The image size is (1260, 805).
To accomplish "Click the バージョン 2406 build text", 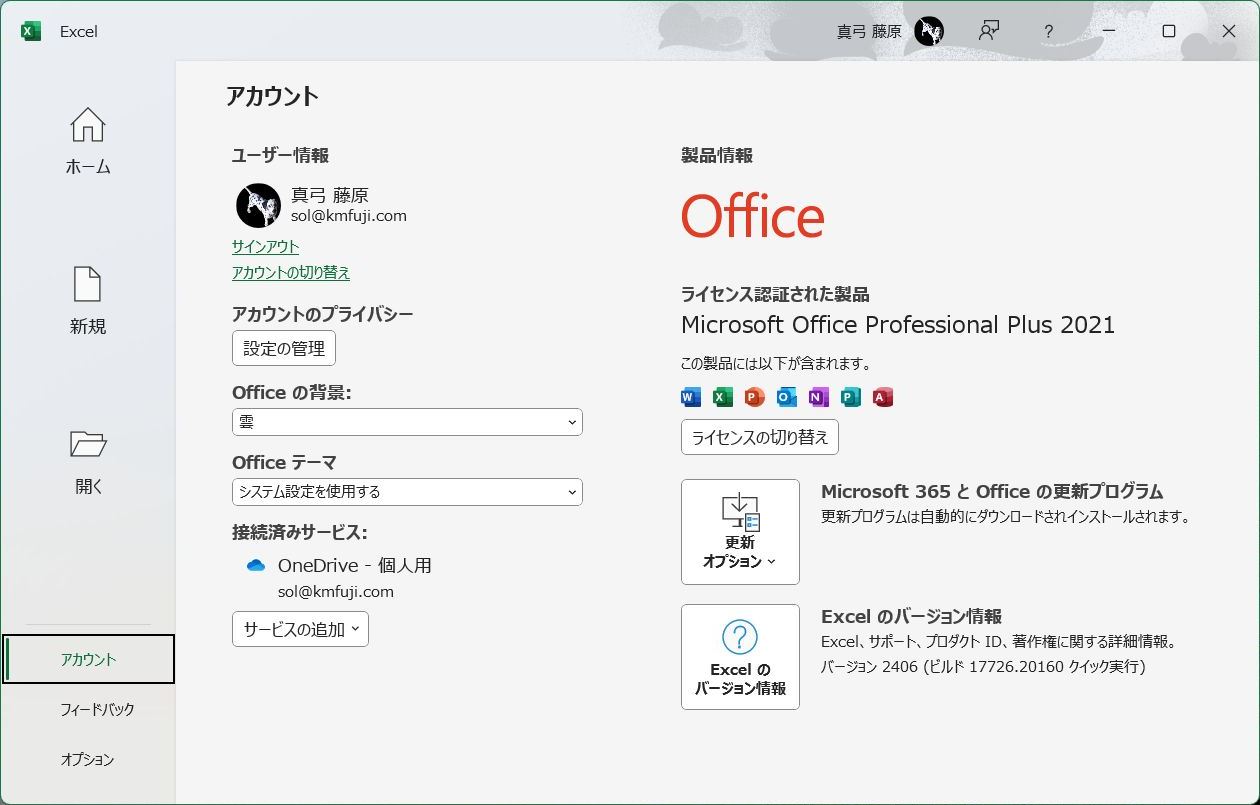I will [x=983, y=666].
